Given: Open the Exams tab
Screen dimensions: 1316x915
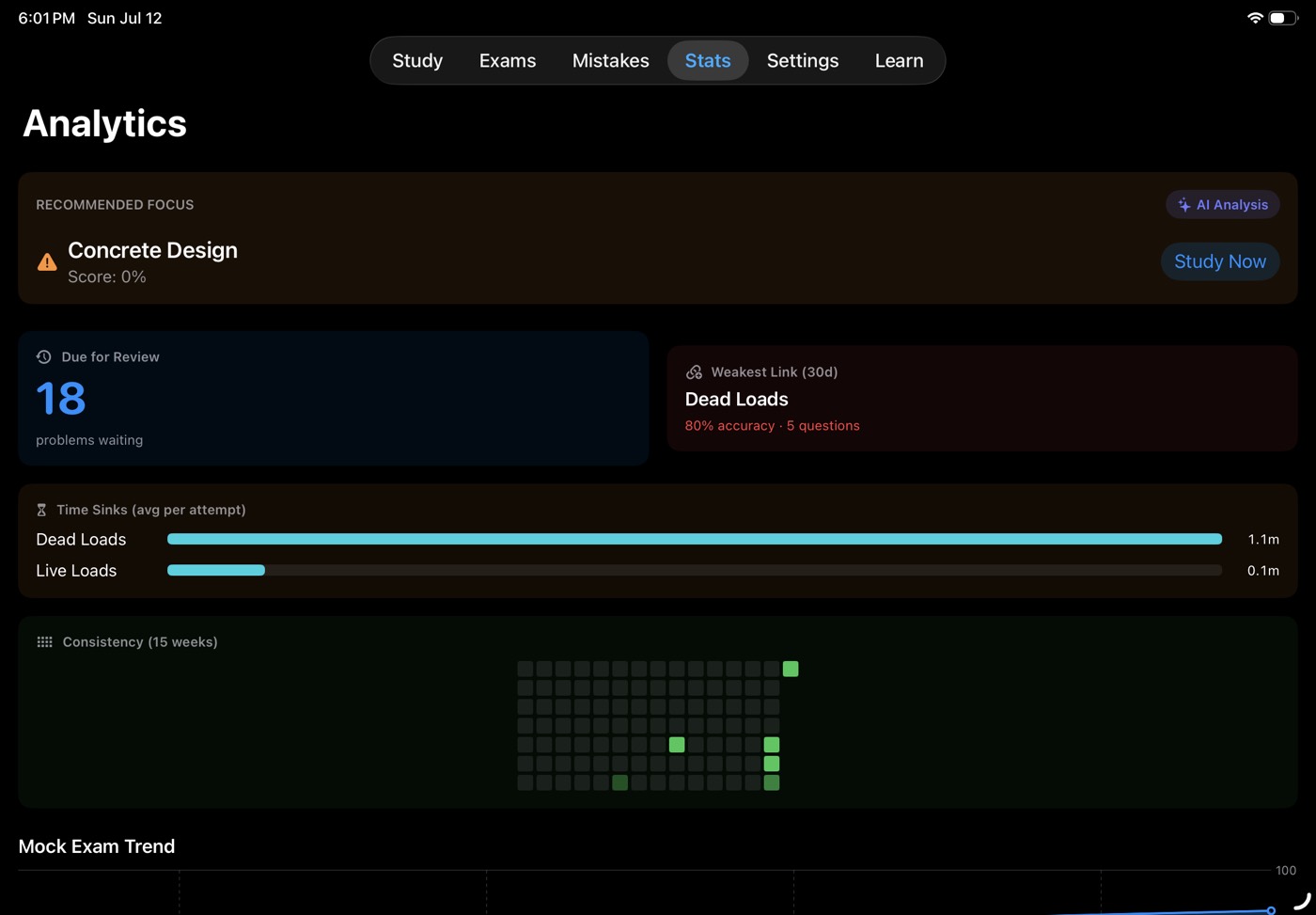Looking at the screenshot, I should [x=508, y=60].
